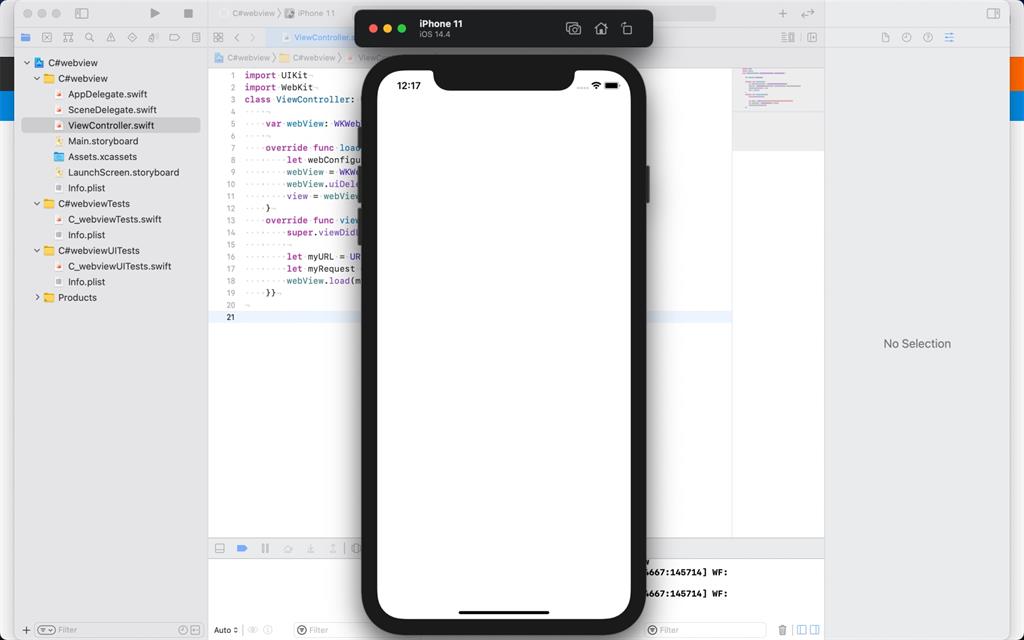
Task: Show the File inspector
Action: (885, 37)
